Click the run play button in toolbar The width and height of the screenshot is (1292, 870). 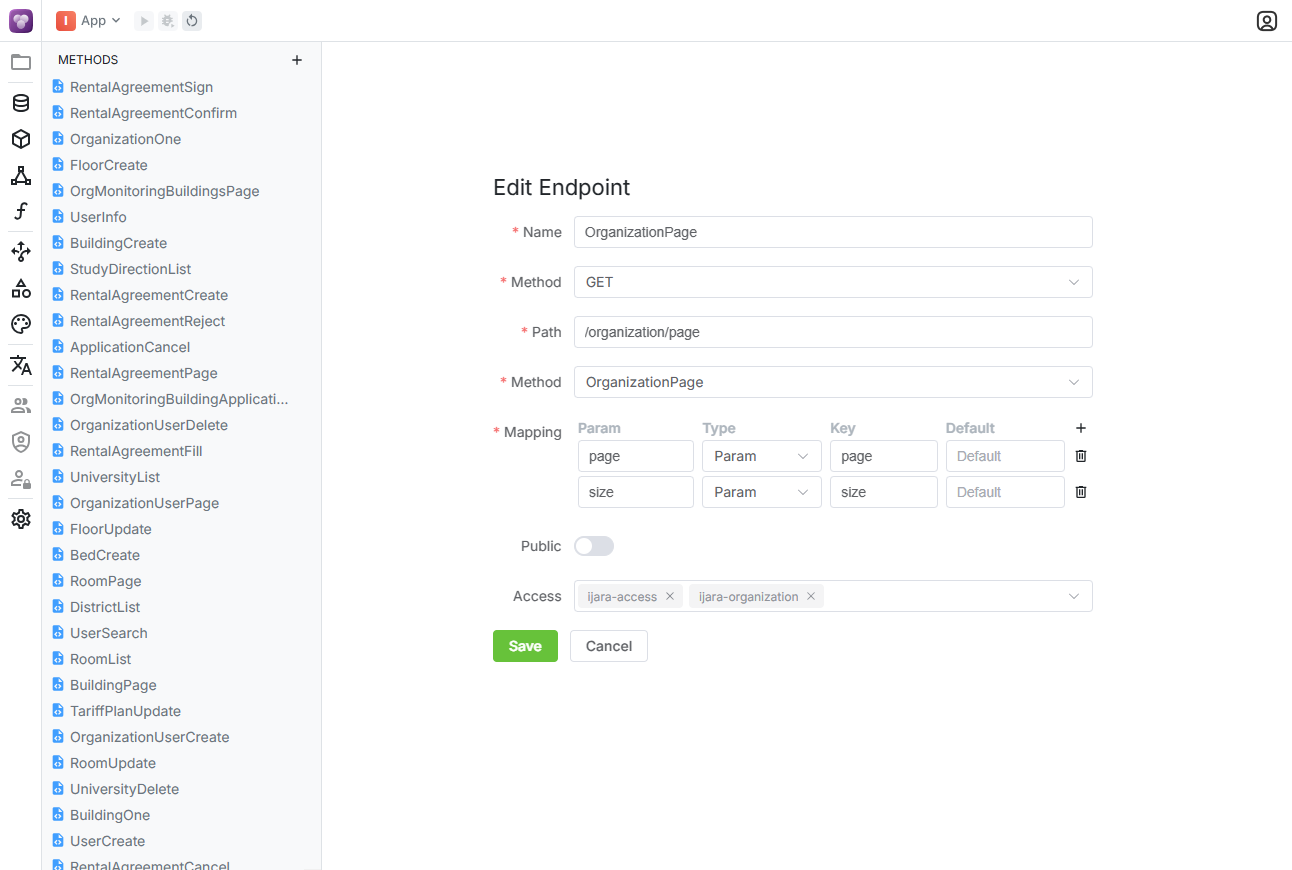[x=144, y=20]
